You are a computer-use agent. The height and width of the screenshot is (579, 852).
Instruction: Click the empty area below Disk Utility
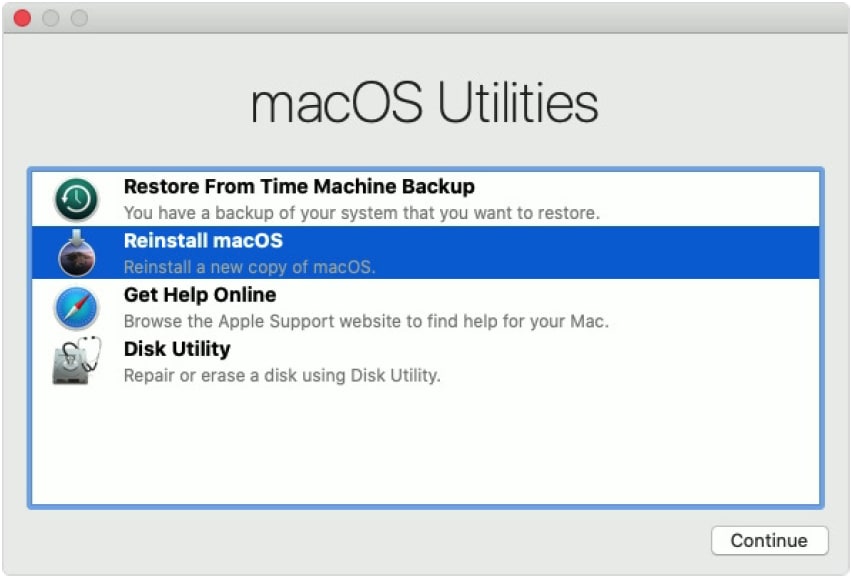pos(426,440)
